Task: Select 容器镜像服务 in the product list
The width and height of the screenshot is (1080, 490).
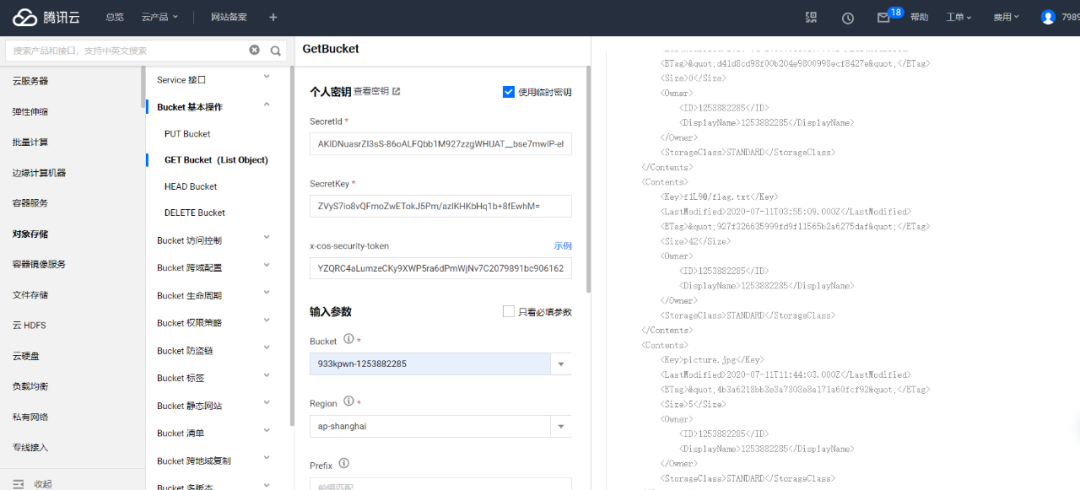Action: point(39,264)
